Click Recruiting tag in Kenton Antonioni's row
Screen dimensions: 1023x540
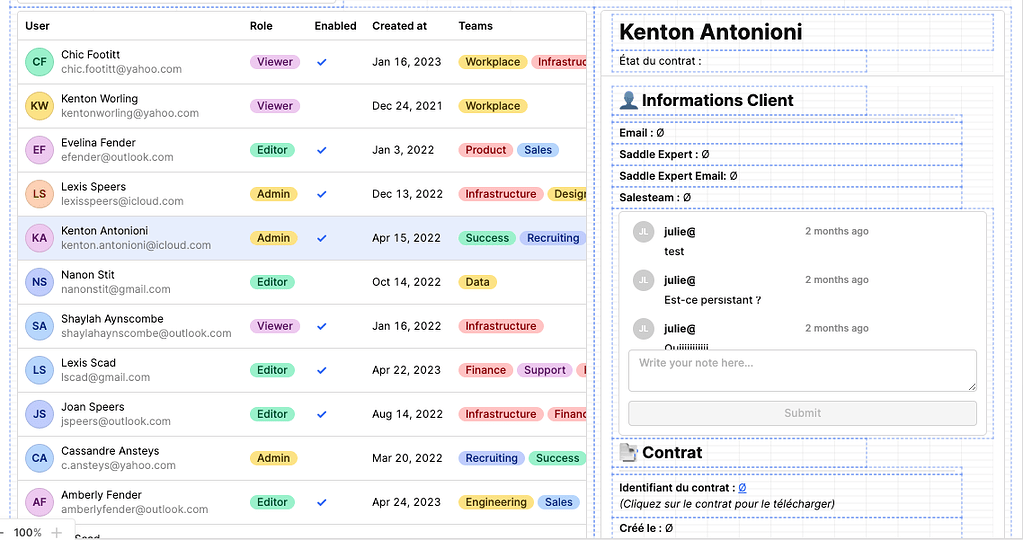[x=553, y=238]
